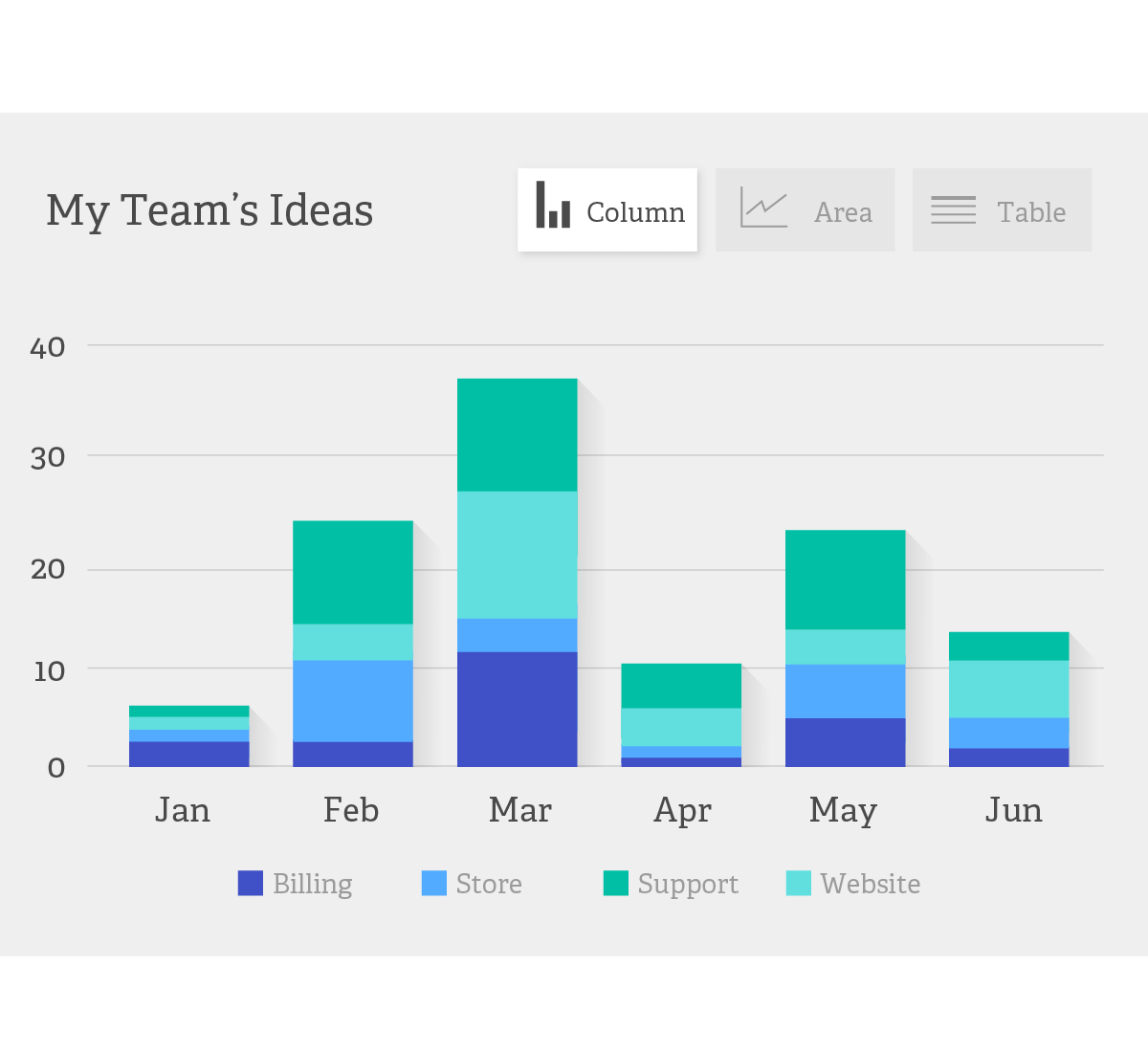Click the area chart line icon
This screenshot has width=1148, height=1053.
[x=763, y=208]
